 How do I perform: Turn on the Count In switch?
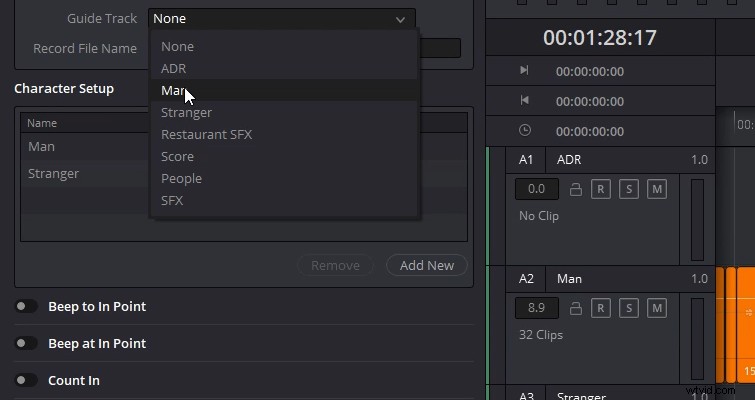(26, 380)
